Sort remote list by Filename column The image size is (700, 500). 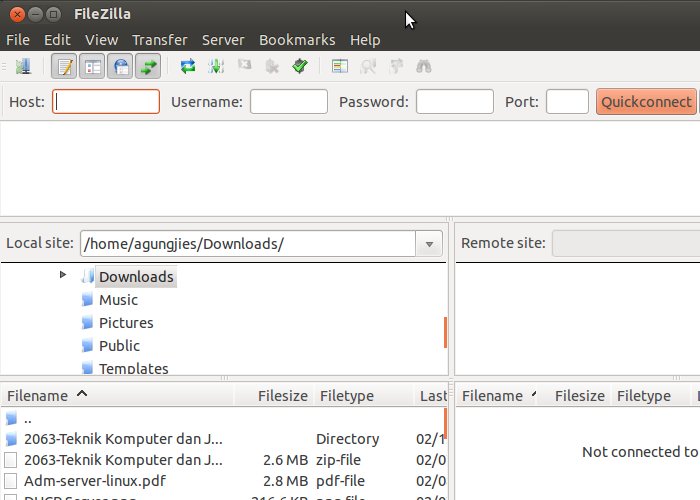tap(496, 396)
